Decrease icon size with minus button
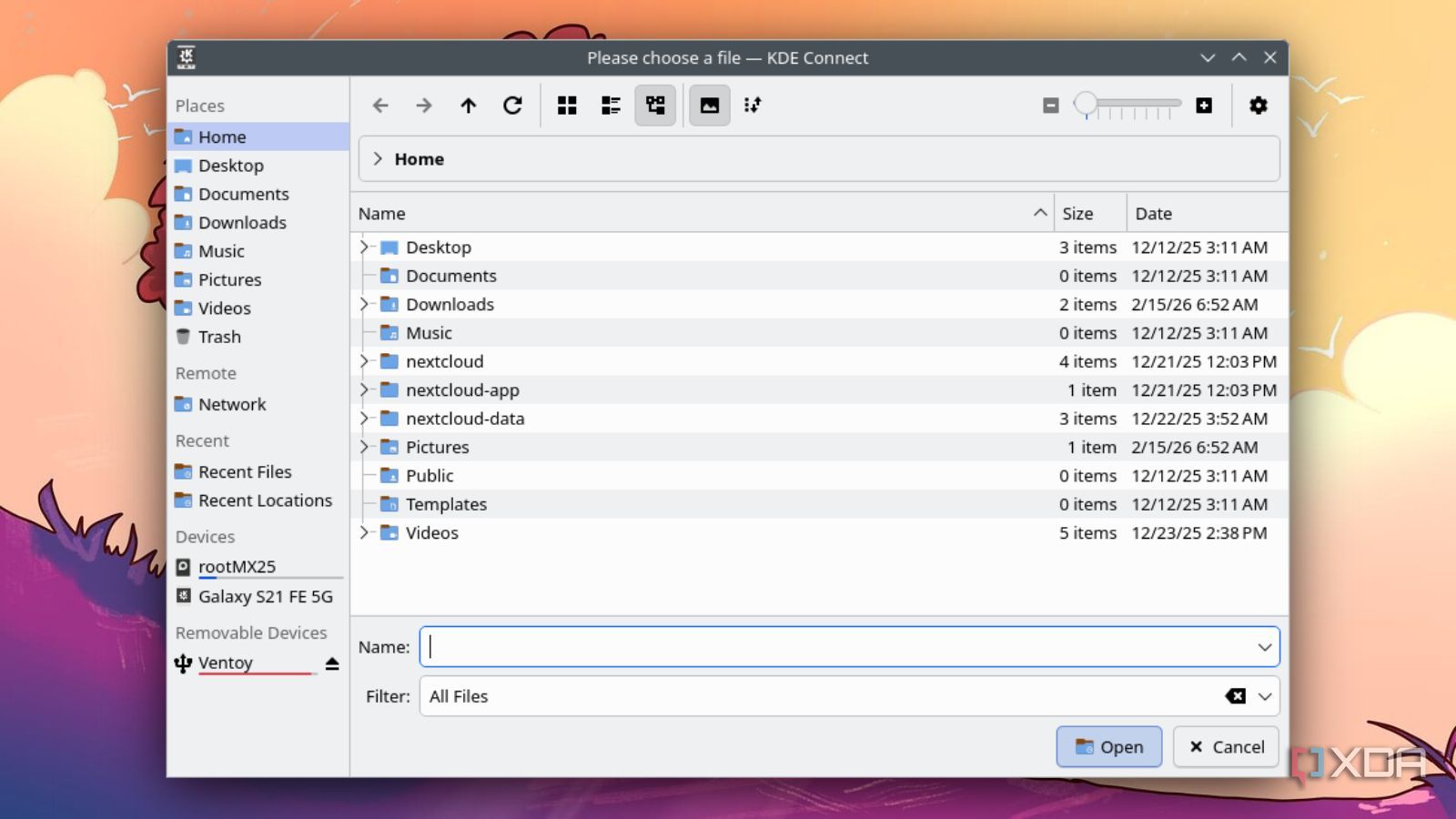1456x819 pixels. [x=1051, y=106]
